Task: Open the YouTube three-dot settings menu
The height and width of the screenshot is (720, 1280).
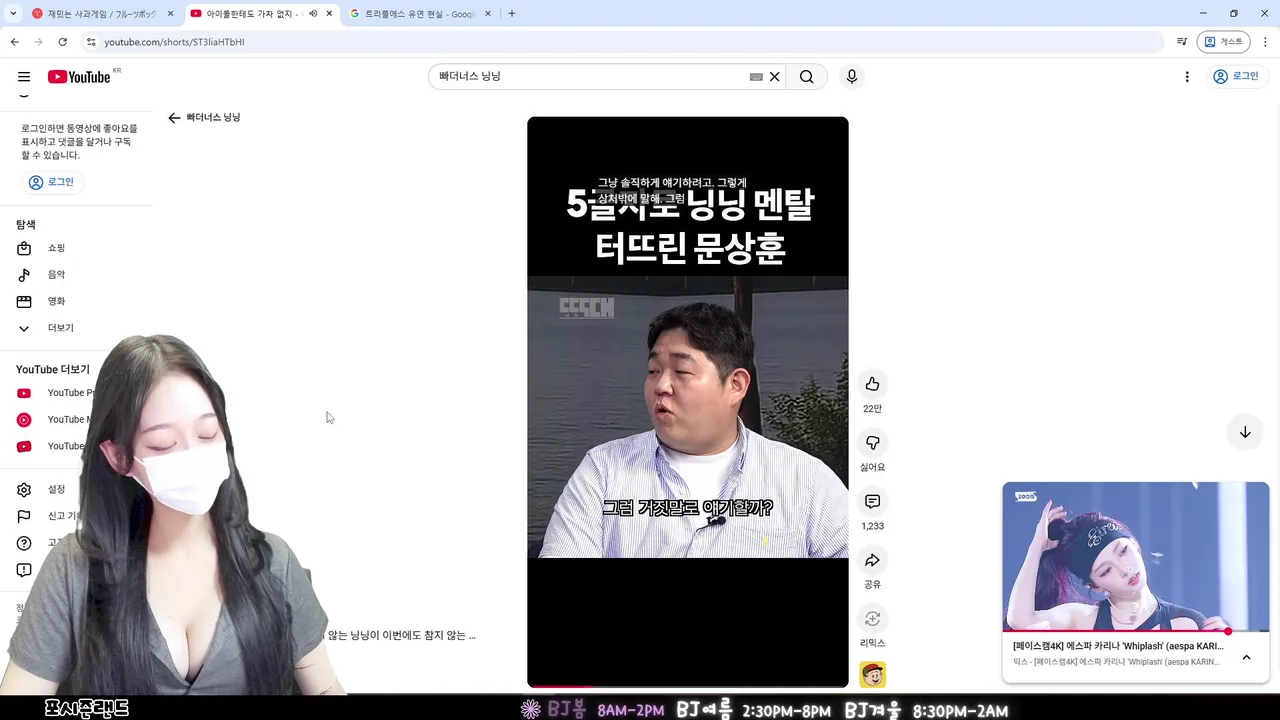Action: pyautogui.click(x=1187, y=77)
